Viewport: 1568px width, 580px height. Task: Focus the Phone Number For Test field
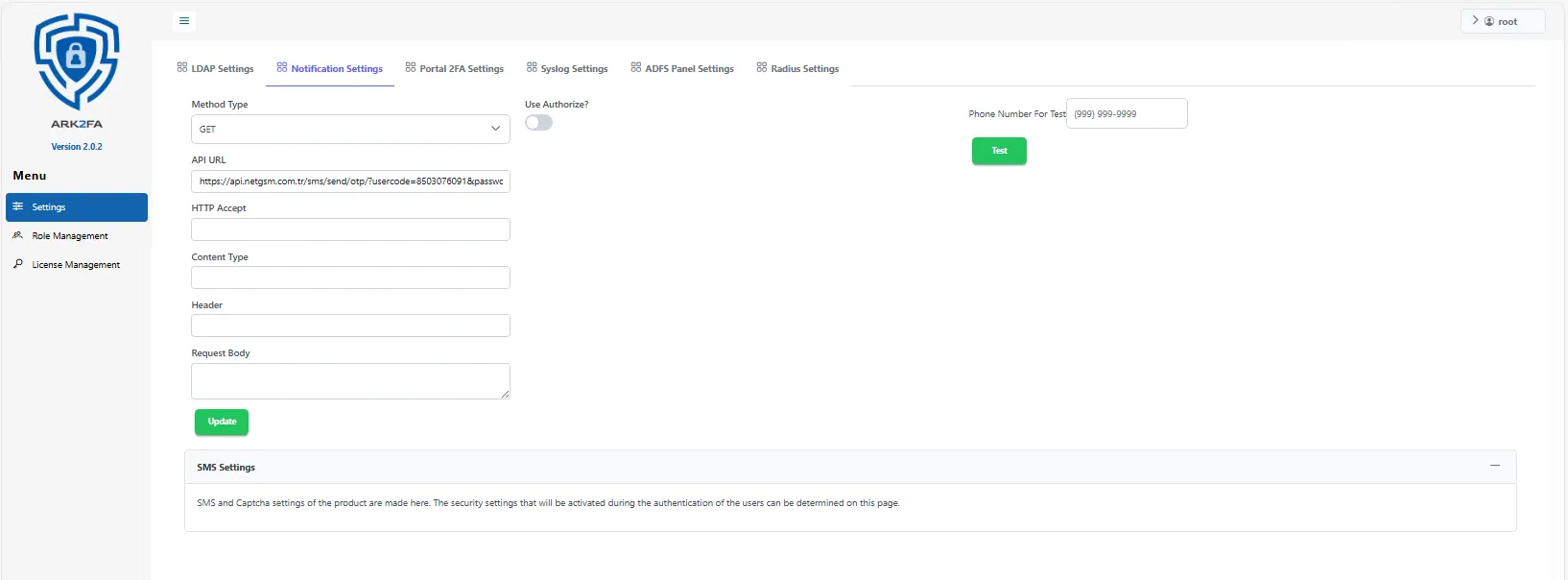pos(1126,113)
